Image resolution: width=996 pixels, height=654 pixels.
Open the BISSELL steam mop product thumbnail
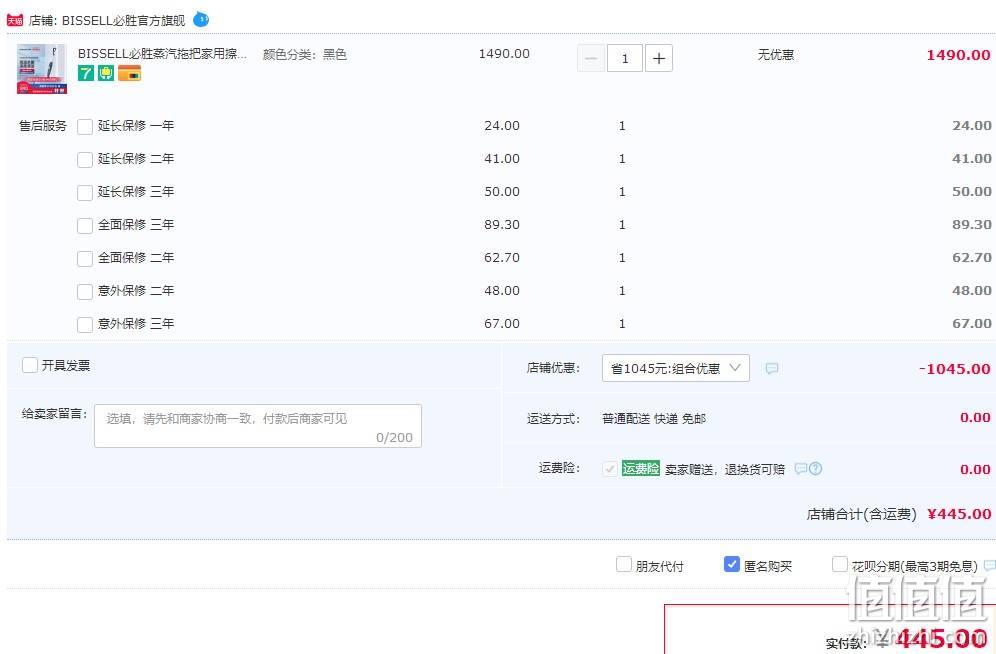pos(41,69)
